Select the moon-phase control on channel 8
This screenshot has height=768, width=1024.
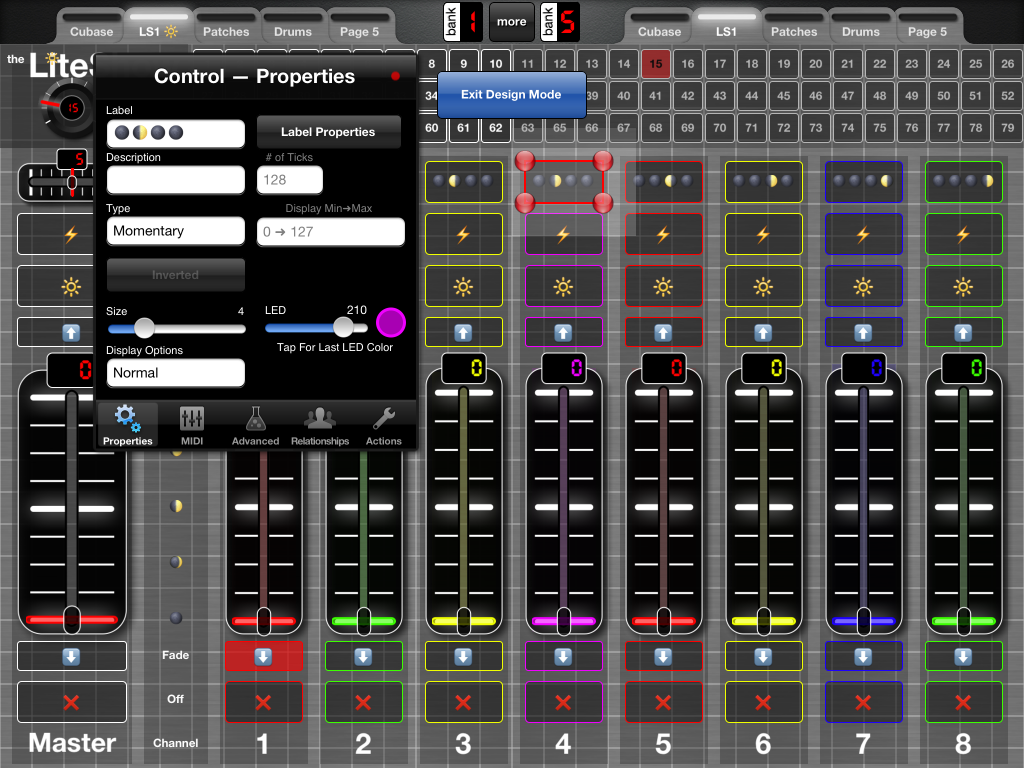[x=963, y=182]
